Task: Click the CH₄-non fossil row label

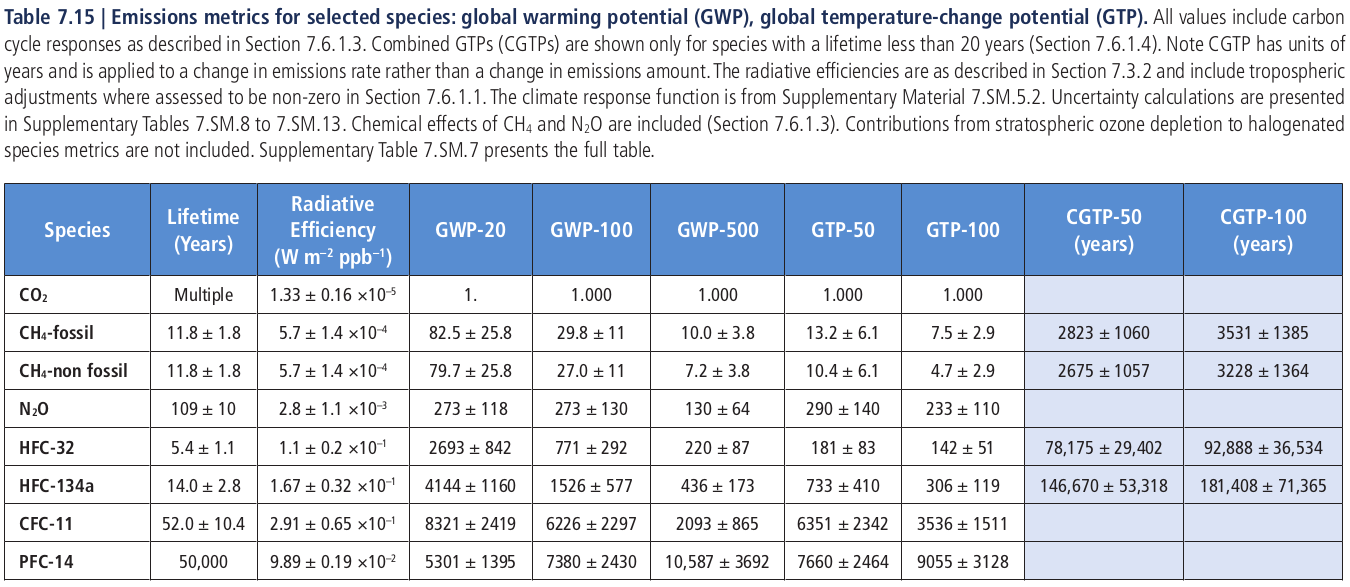Action: [73, 371]
